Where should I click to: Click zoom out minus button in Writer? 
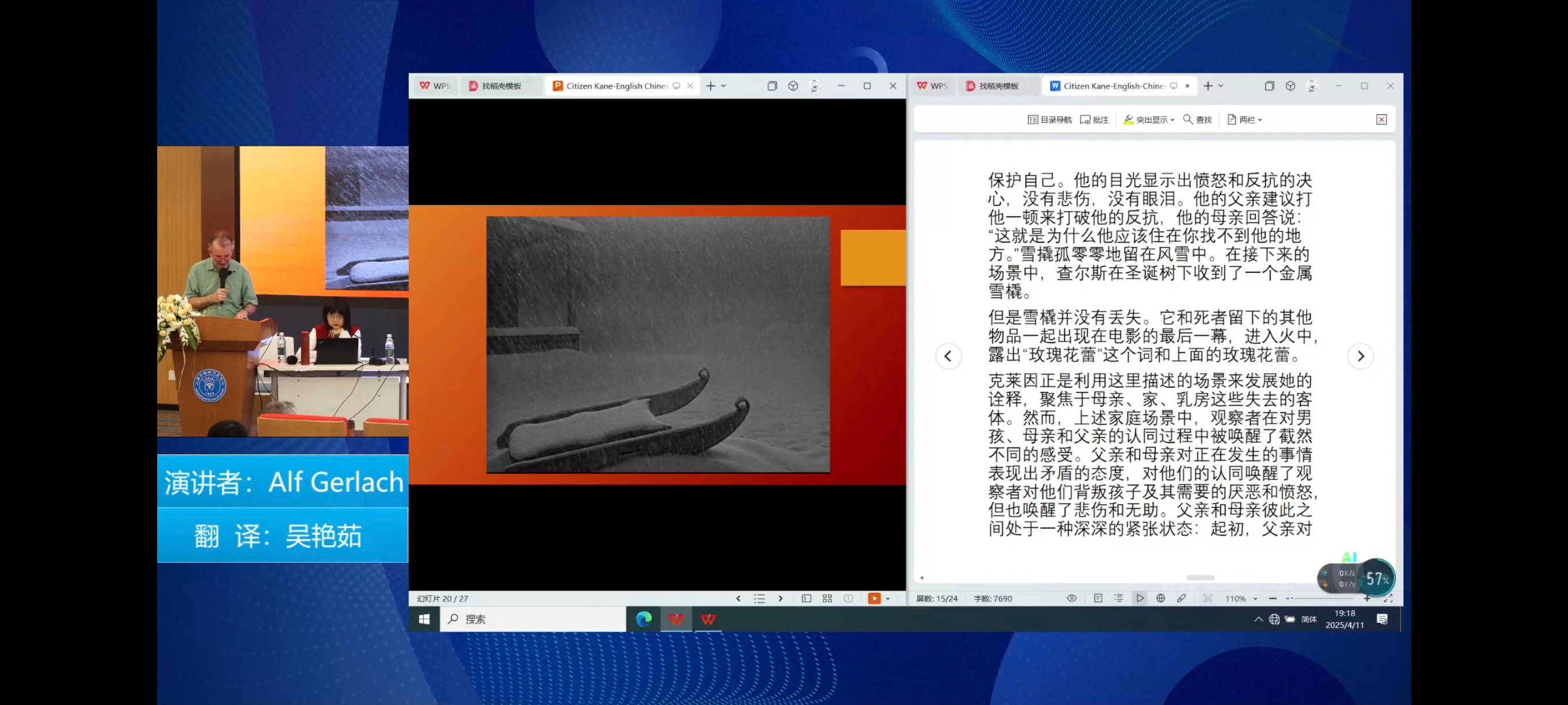pyautogui.click(x=1273, y=599)
